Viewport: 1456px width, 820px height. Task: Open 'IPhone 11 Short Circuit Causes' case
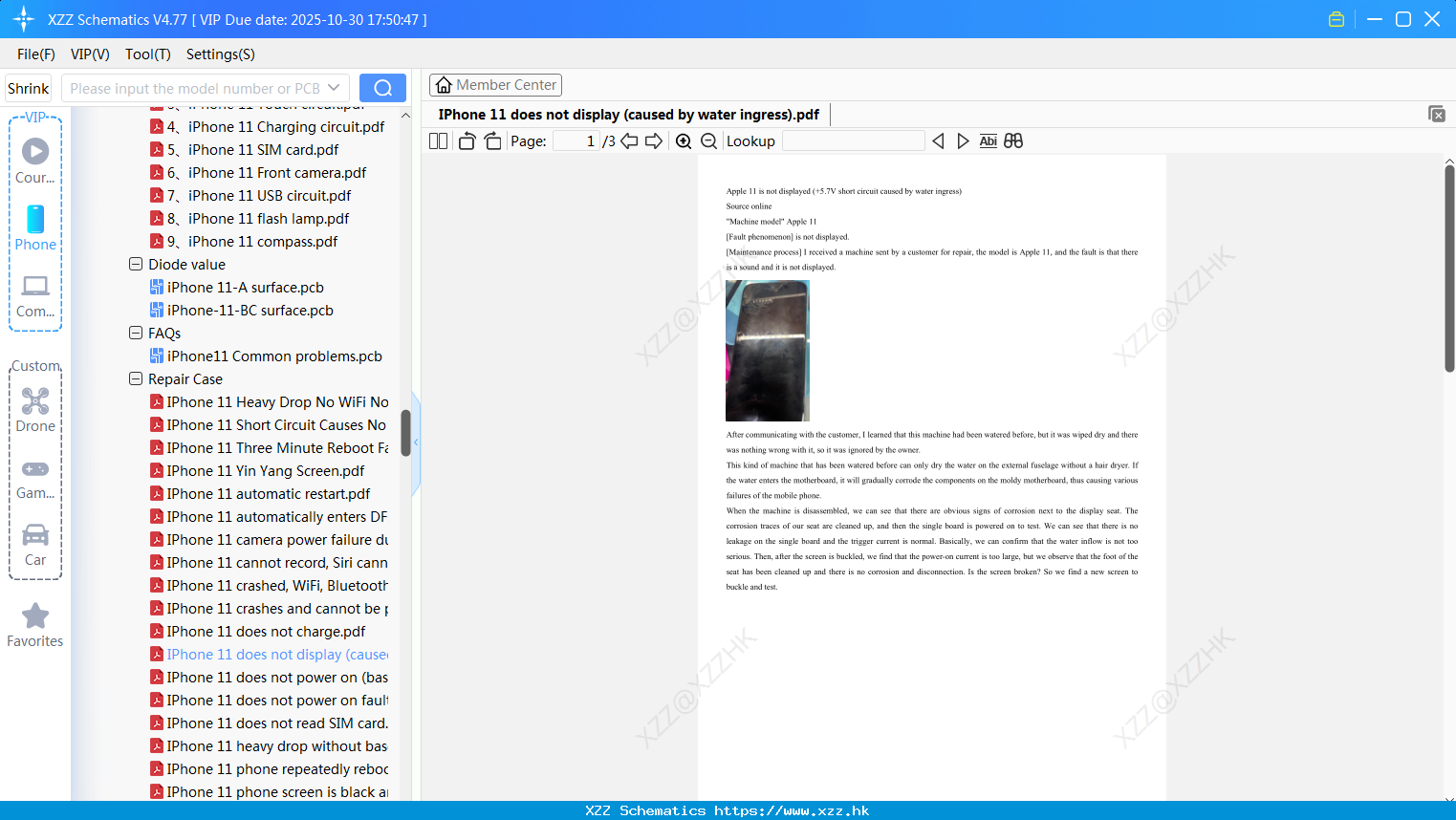point(269,424)
